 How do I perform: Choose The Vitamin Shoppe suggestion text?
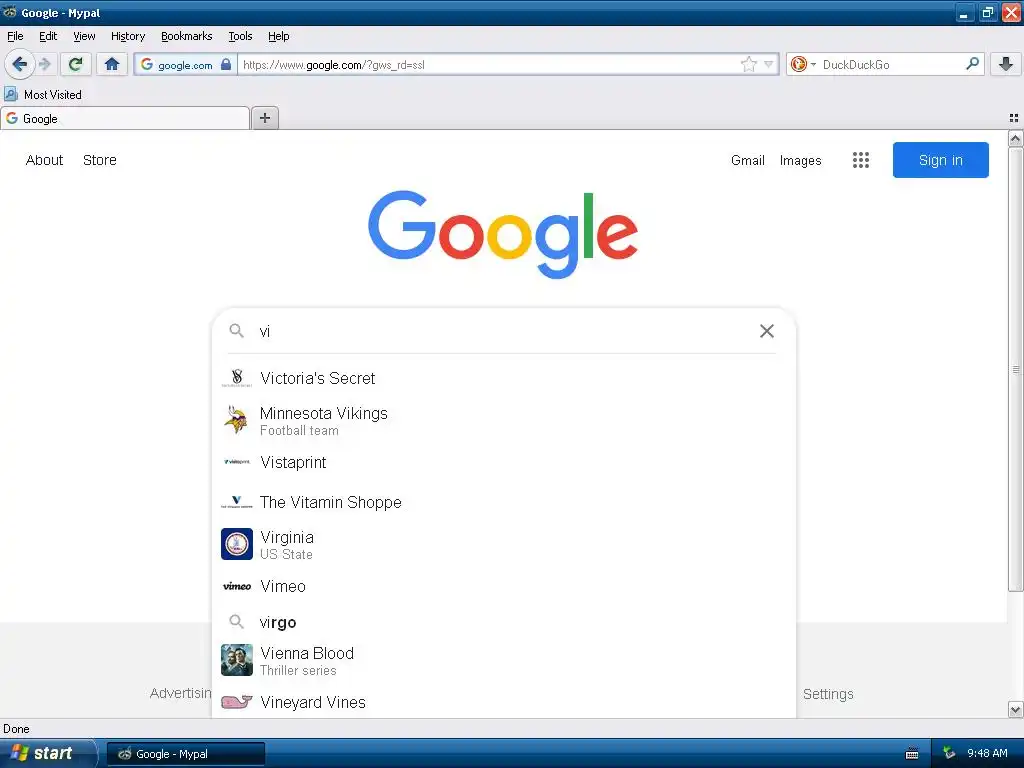point(330,502)
